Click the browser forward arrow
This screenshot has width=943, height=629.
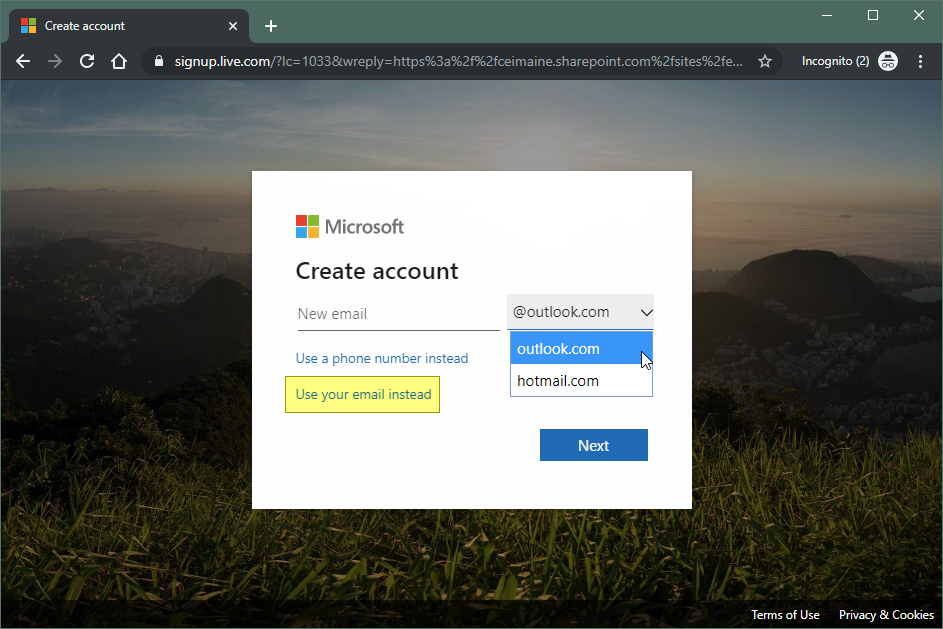(55, 61)
